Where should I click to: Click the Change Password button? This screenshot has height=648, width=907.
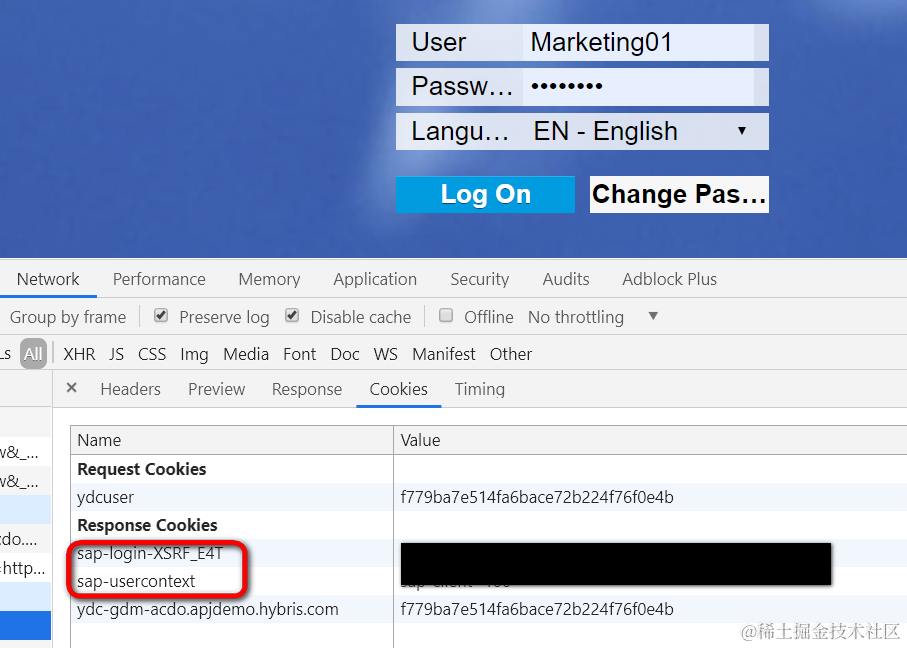pos(679,194)
